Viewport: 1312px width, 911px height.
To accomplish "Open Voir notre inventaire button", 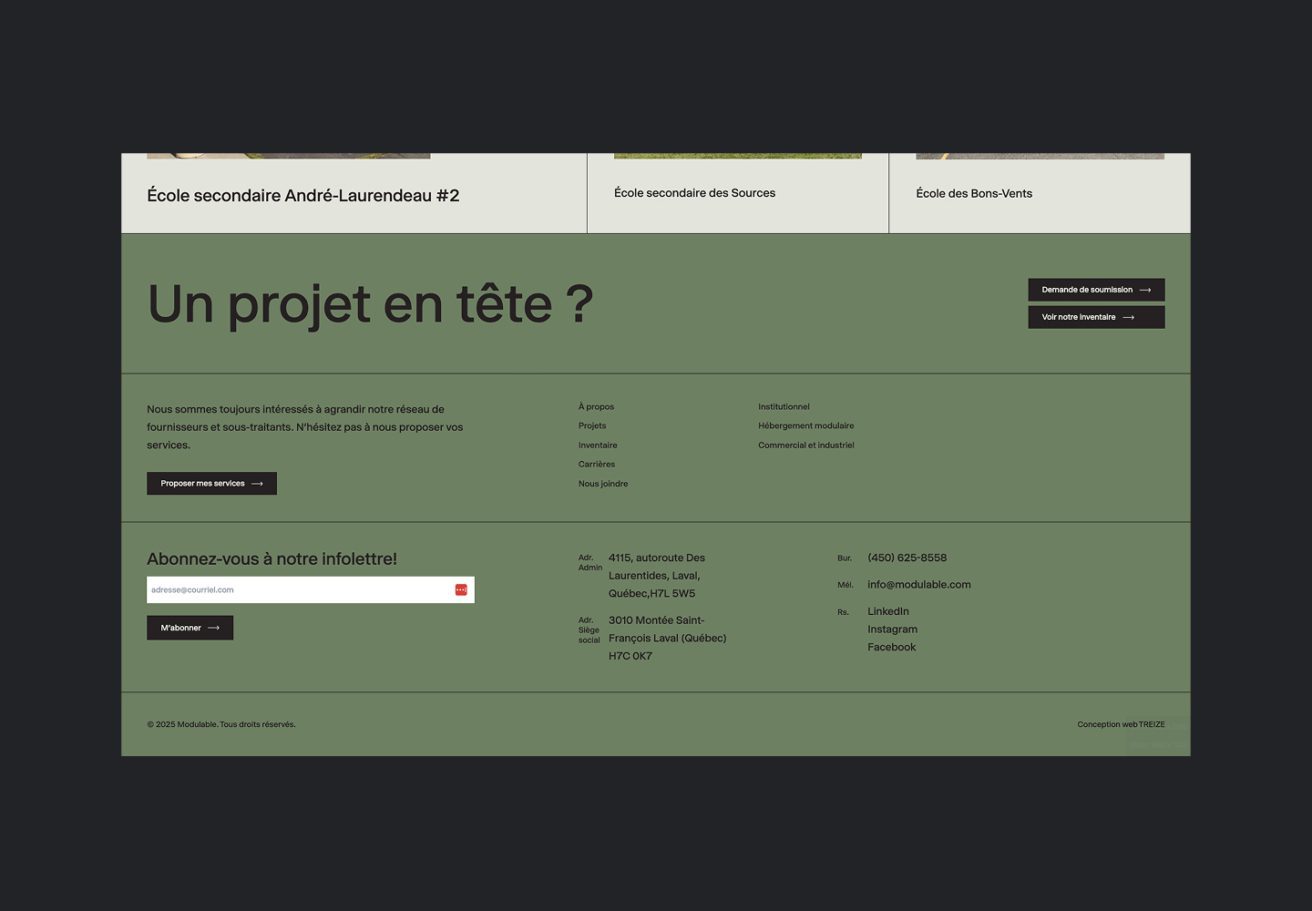I will point(1095,317).
